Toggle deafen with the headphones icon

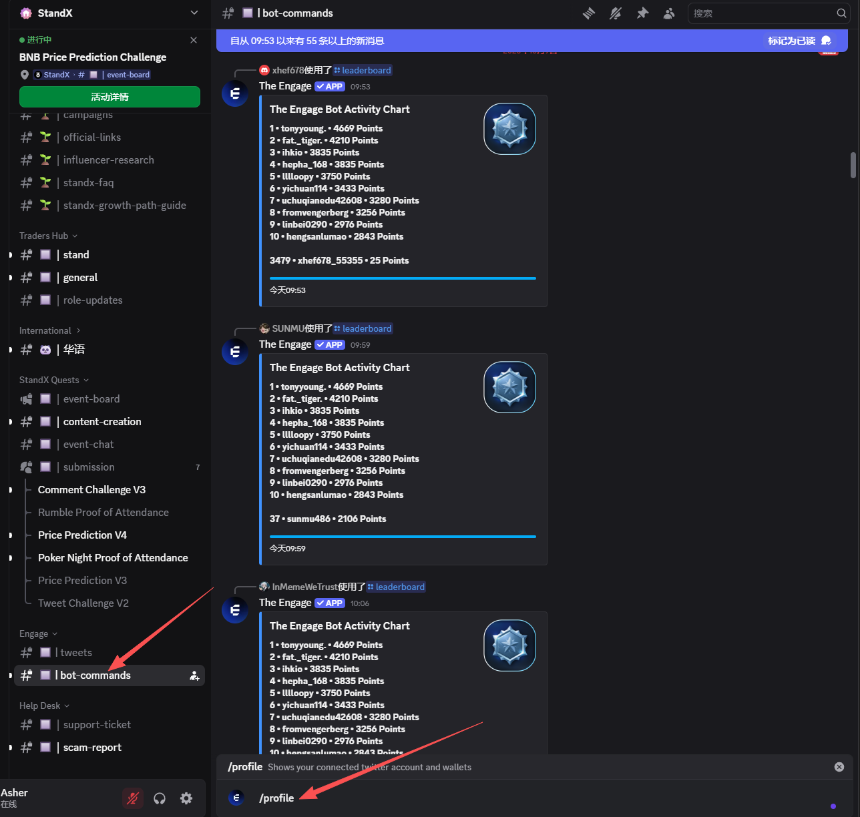[x=160, y=798]
